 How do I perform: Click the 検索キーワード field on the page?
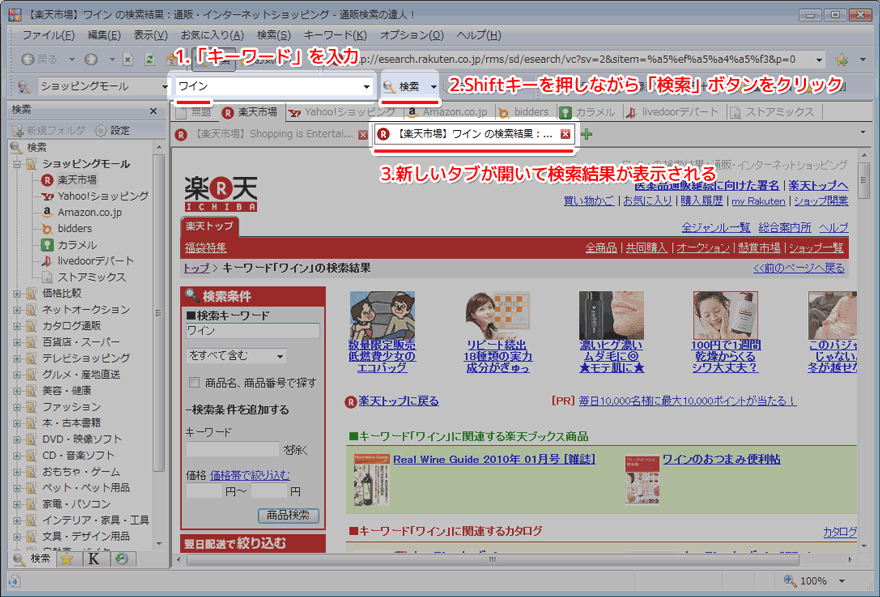coord(253,331)
